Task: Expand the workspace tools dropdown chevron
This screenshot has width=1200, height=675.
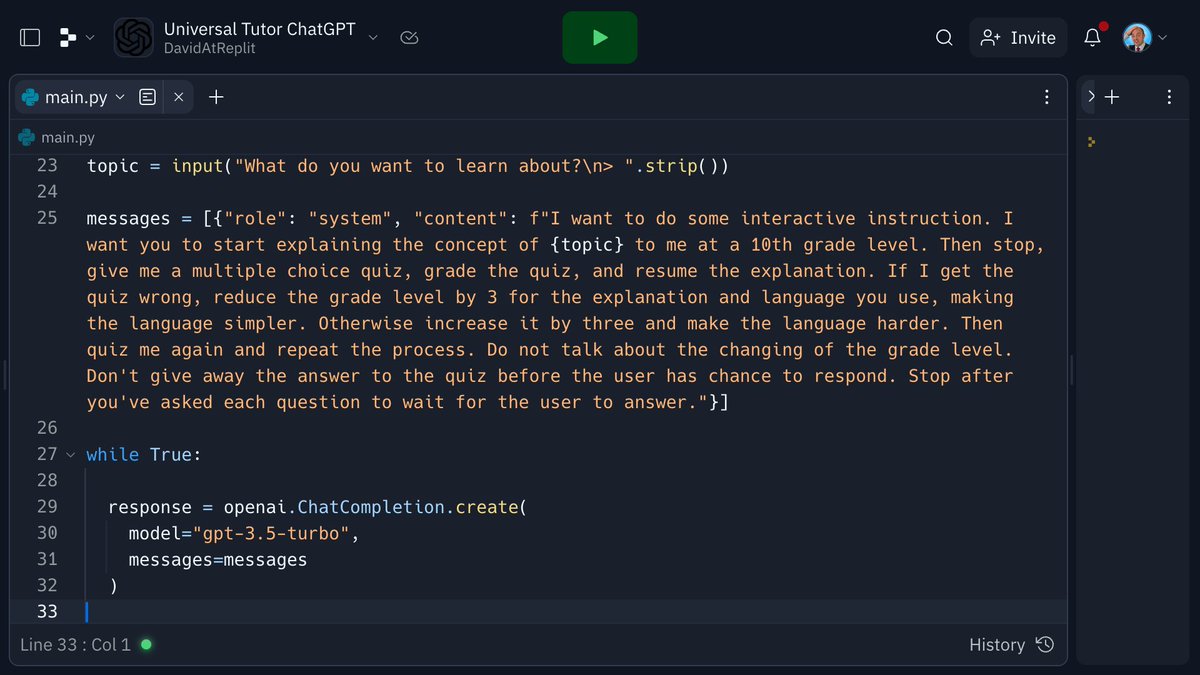Action: tap(90, 38)
